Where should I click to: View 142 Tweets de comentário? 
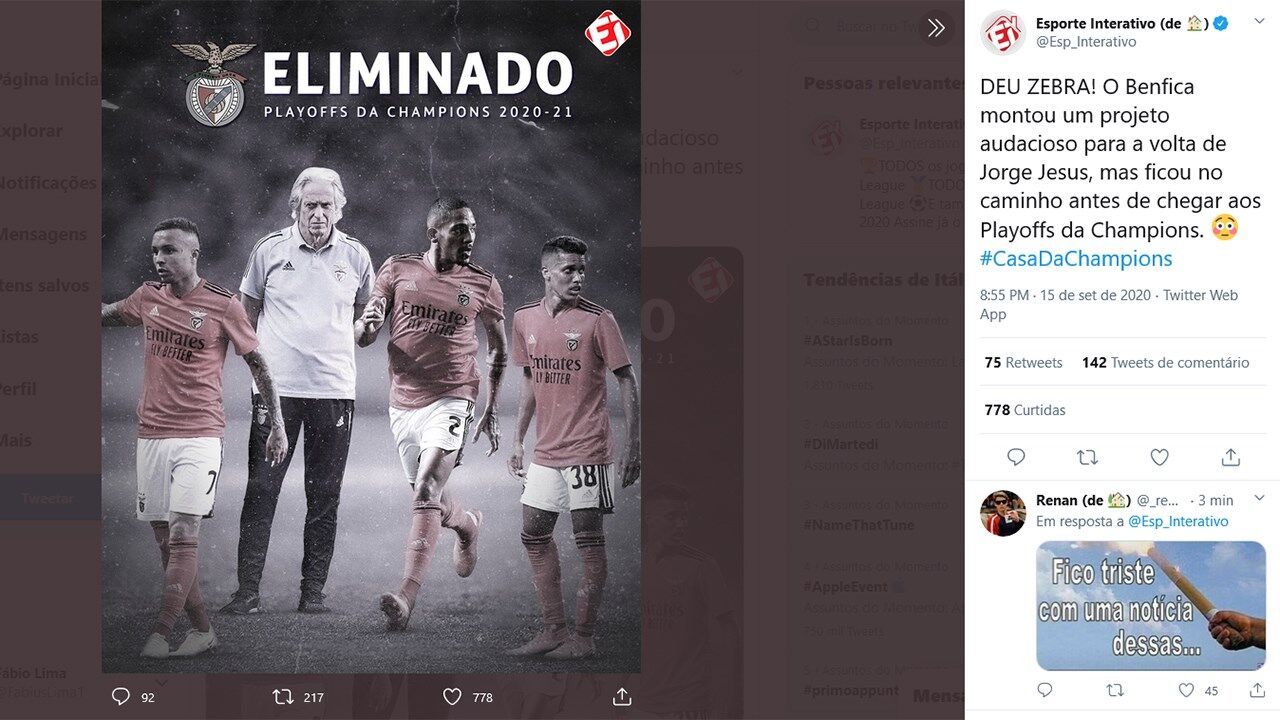[1165, 362]
